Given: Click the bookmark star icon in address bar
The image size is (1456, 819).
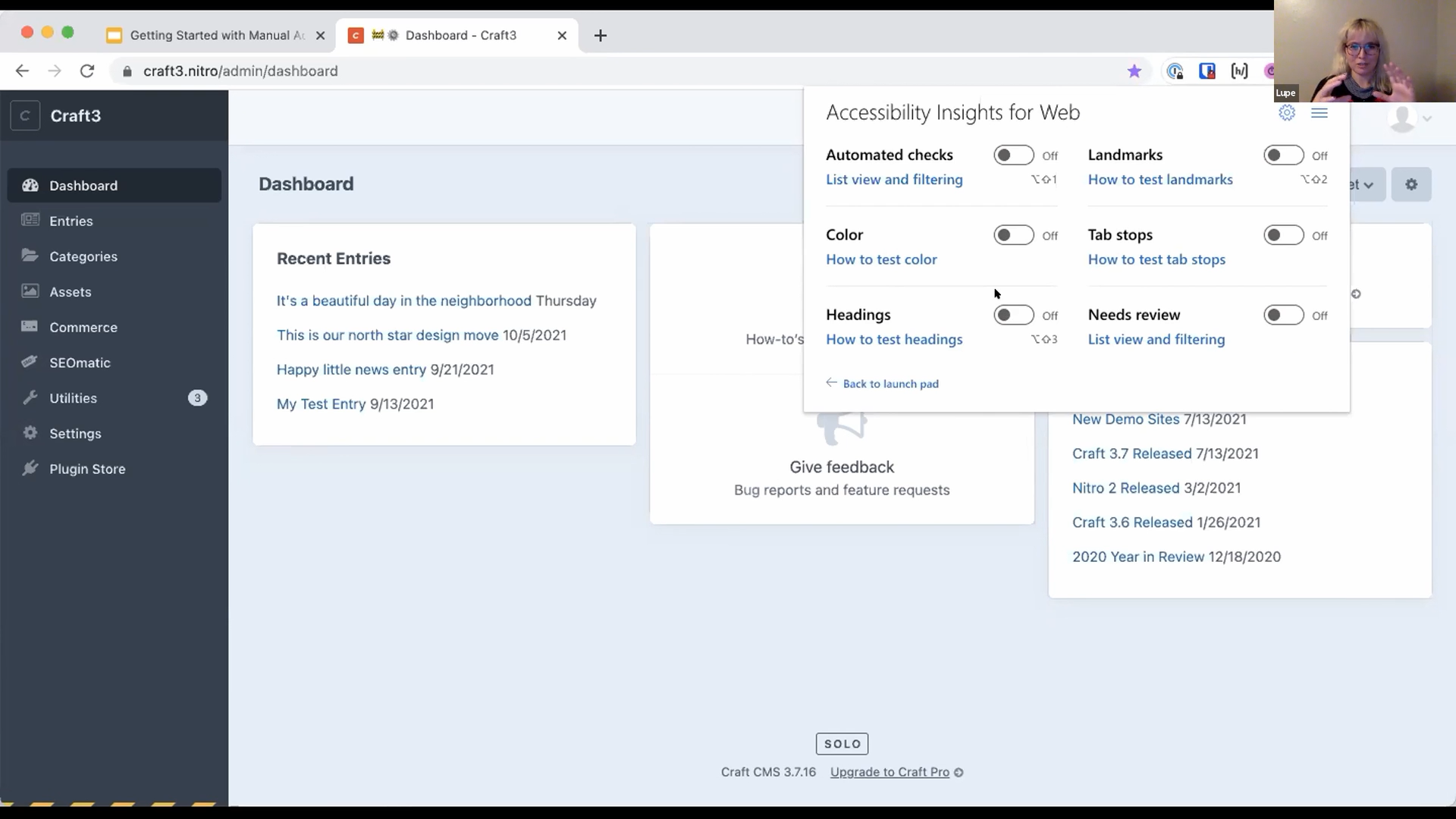Looking at the screenshot, I should (x=1134, y=71).
